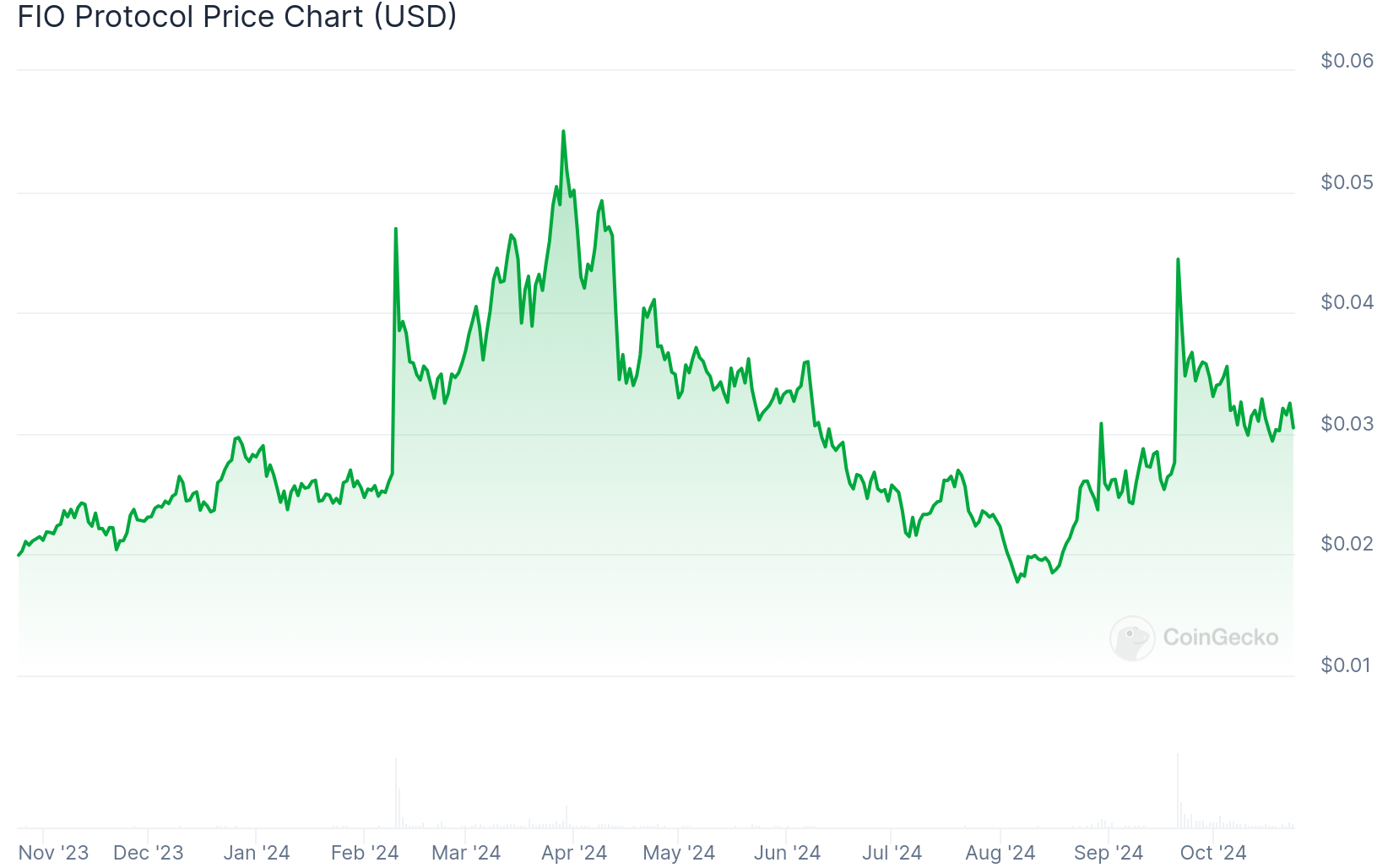
Task: Click the CoinGecko gecko logo icon
Action: pos(1132,637)
